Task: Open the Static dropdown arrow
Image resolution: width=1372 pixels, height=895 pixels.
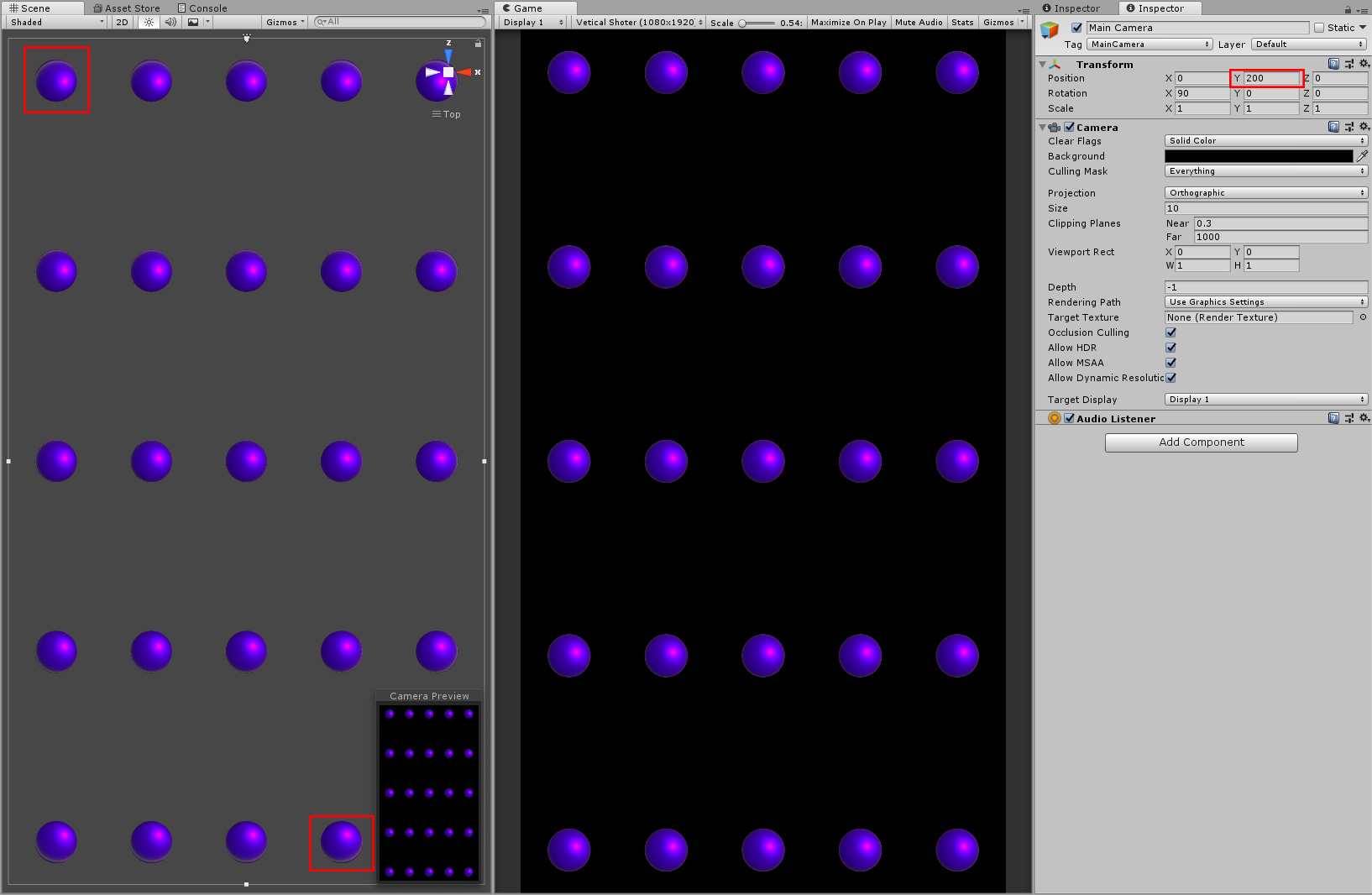Action: point(1363,28)
